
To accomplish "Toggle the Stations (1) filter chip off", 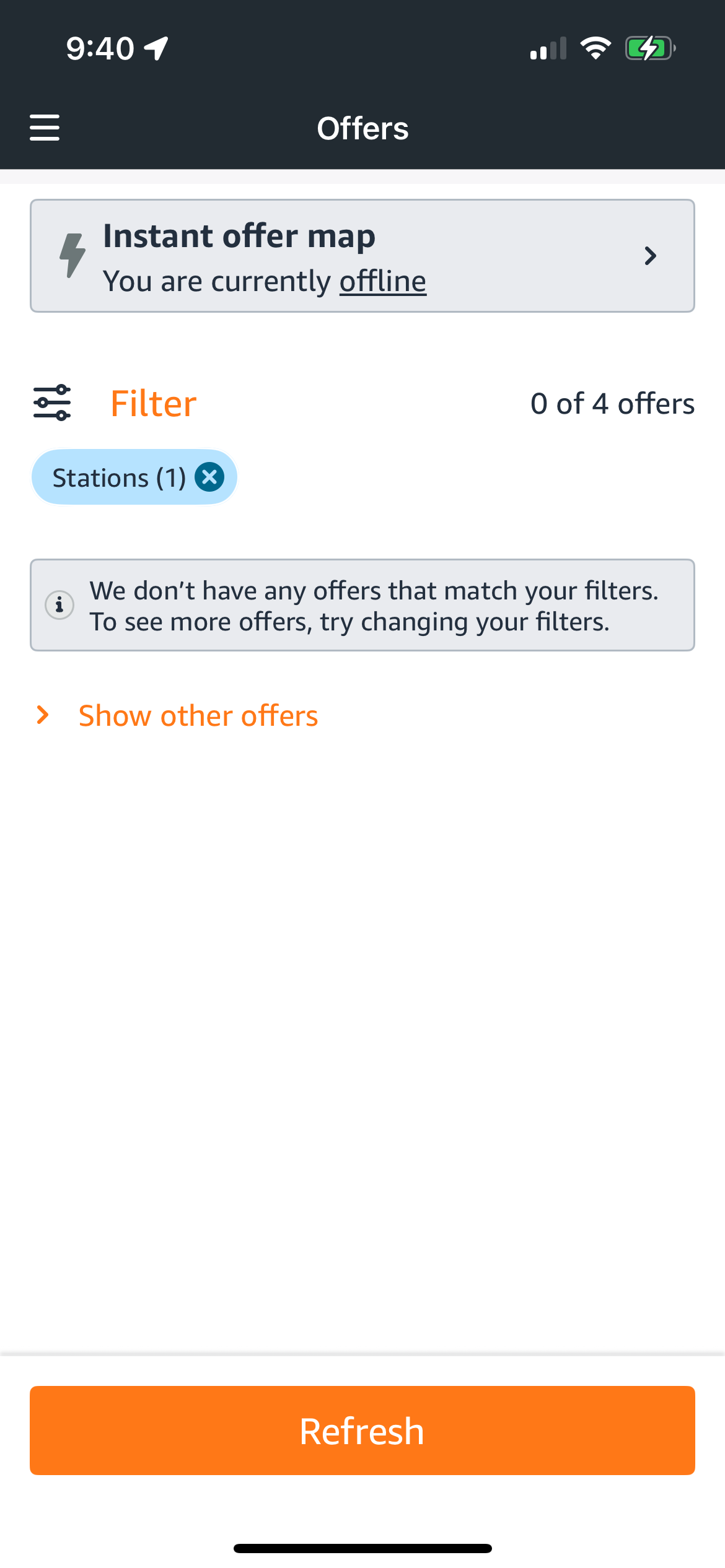I will (118, 476).
